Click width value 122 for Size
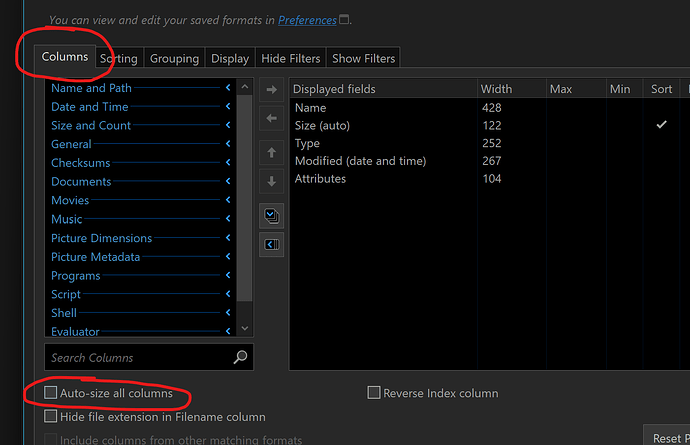This screenshot has width=690, height=445. coord(492,125)
